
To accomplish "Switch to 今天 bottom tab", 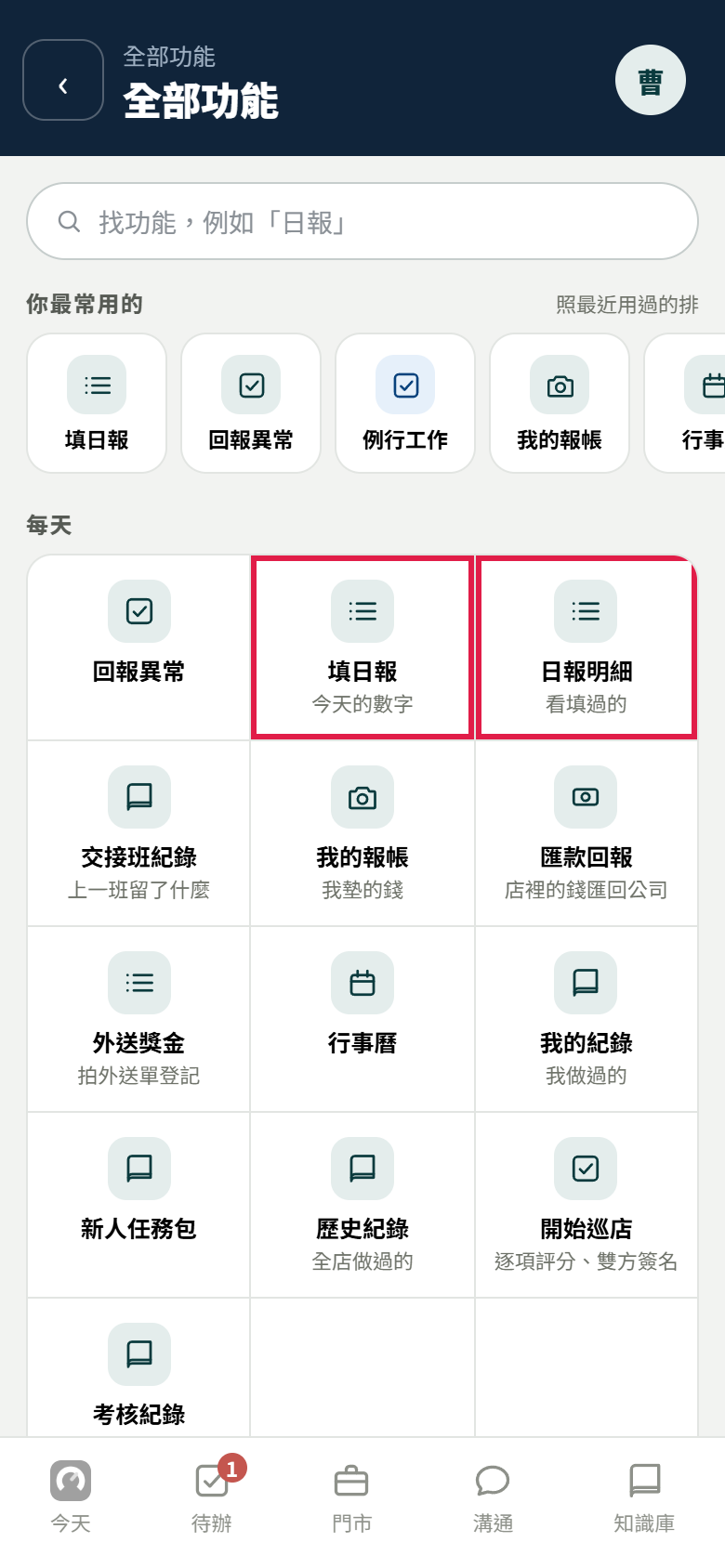I will click(x=71, y=1497).
